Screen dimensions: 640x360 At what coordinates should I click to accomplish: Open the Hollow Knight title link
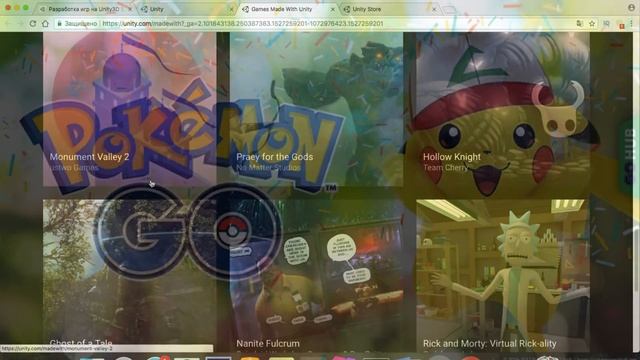click(x=452, y=157)
